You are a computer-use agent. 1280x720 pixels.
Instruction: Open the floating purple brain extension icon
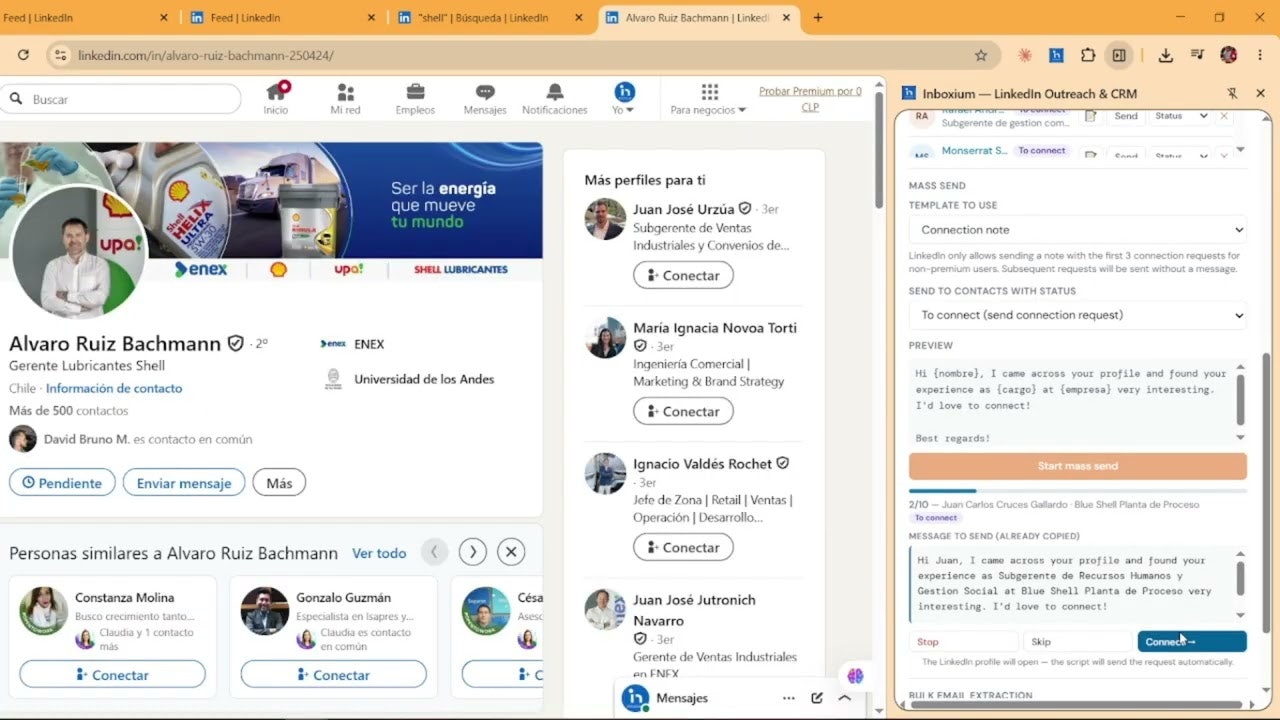pyautogui.click(x=855, y=676)
